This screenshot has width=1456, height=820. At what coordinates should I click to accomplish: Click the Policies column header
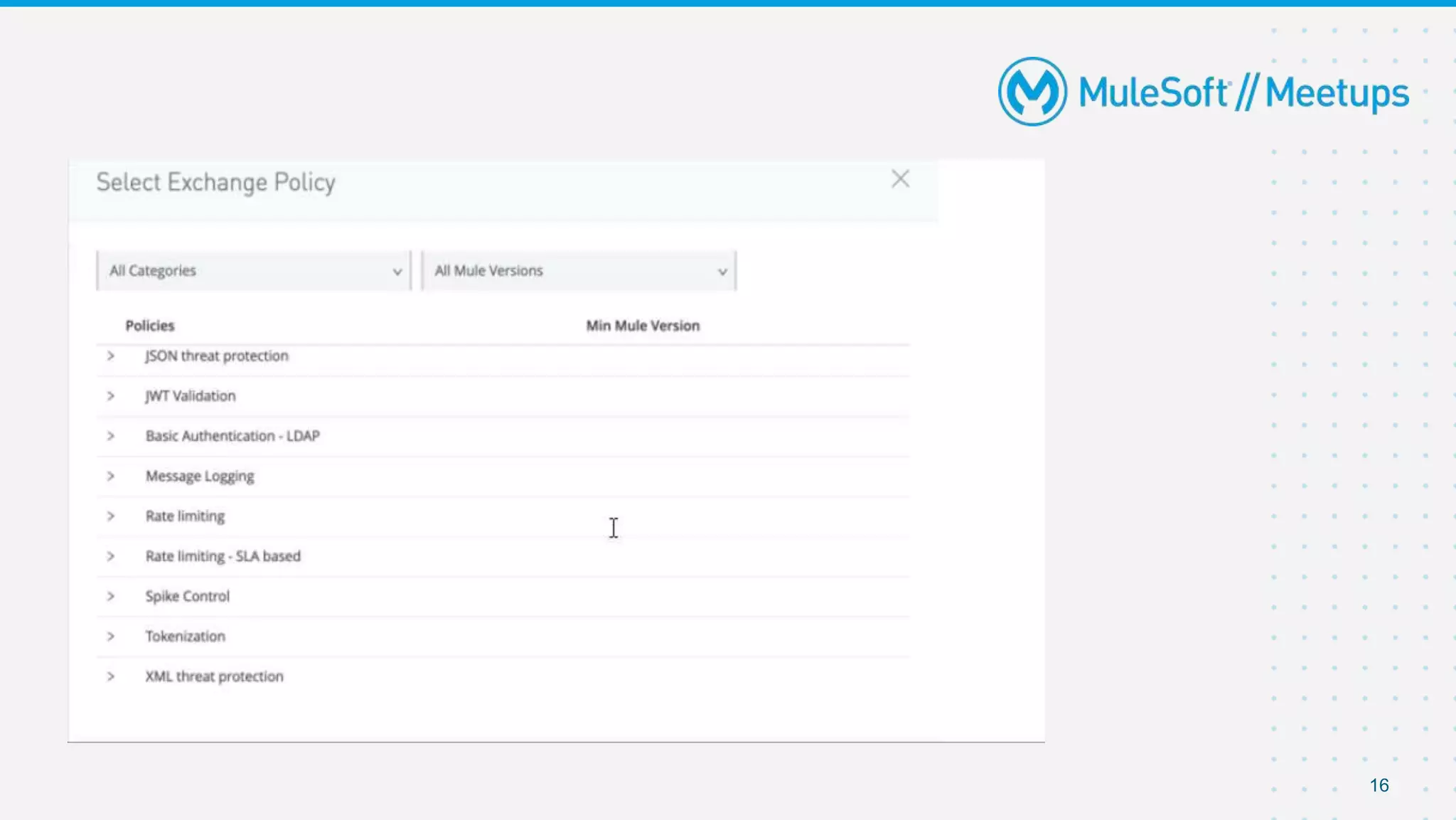pos(150,326)
